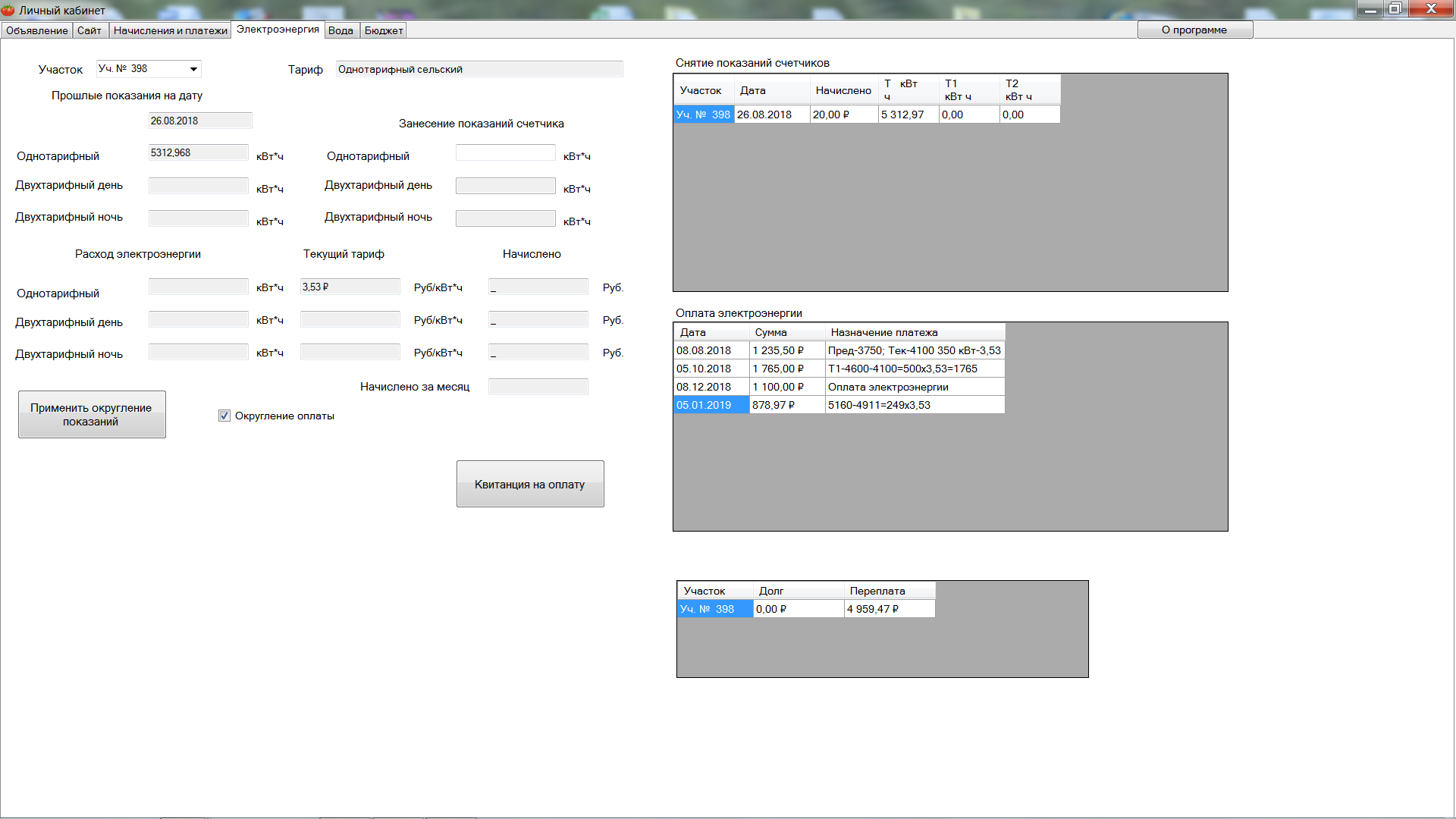Switch to the Вода tab
Viewport: 1456px width, 819px height.
click(x=340, y=30)
